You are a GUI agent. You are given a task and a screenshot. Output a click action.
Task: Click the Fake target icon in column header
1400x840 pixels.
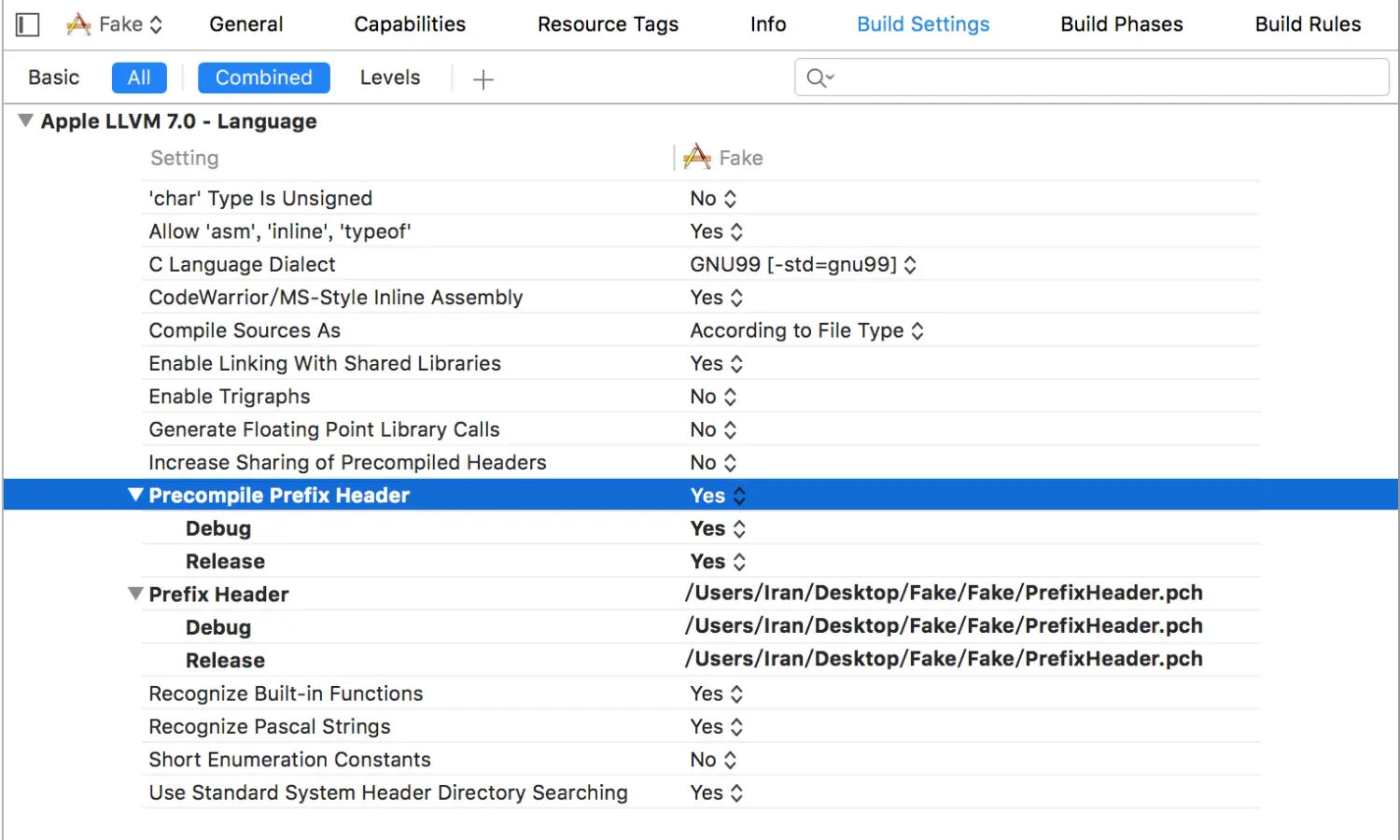(x=697, y=157)
